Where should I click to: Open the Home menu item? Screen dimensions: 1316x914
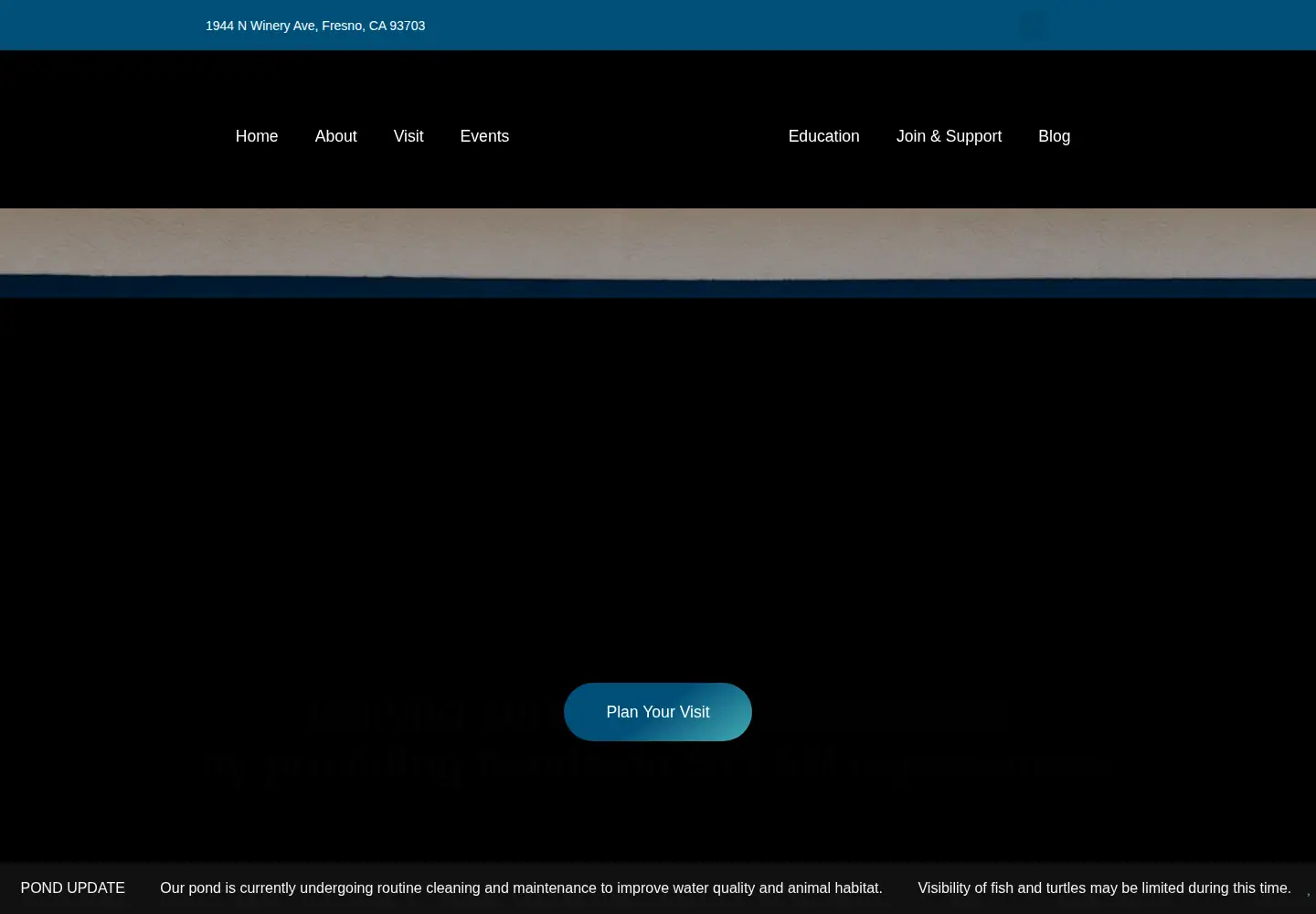click(x=257, y=136)
